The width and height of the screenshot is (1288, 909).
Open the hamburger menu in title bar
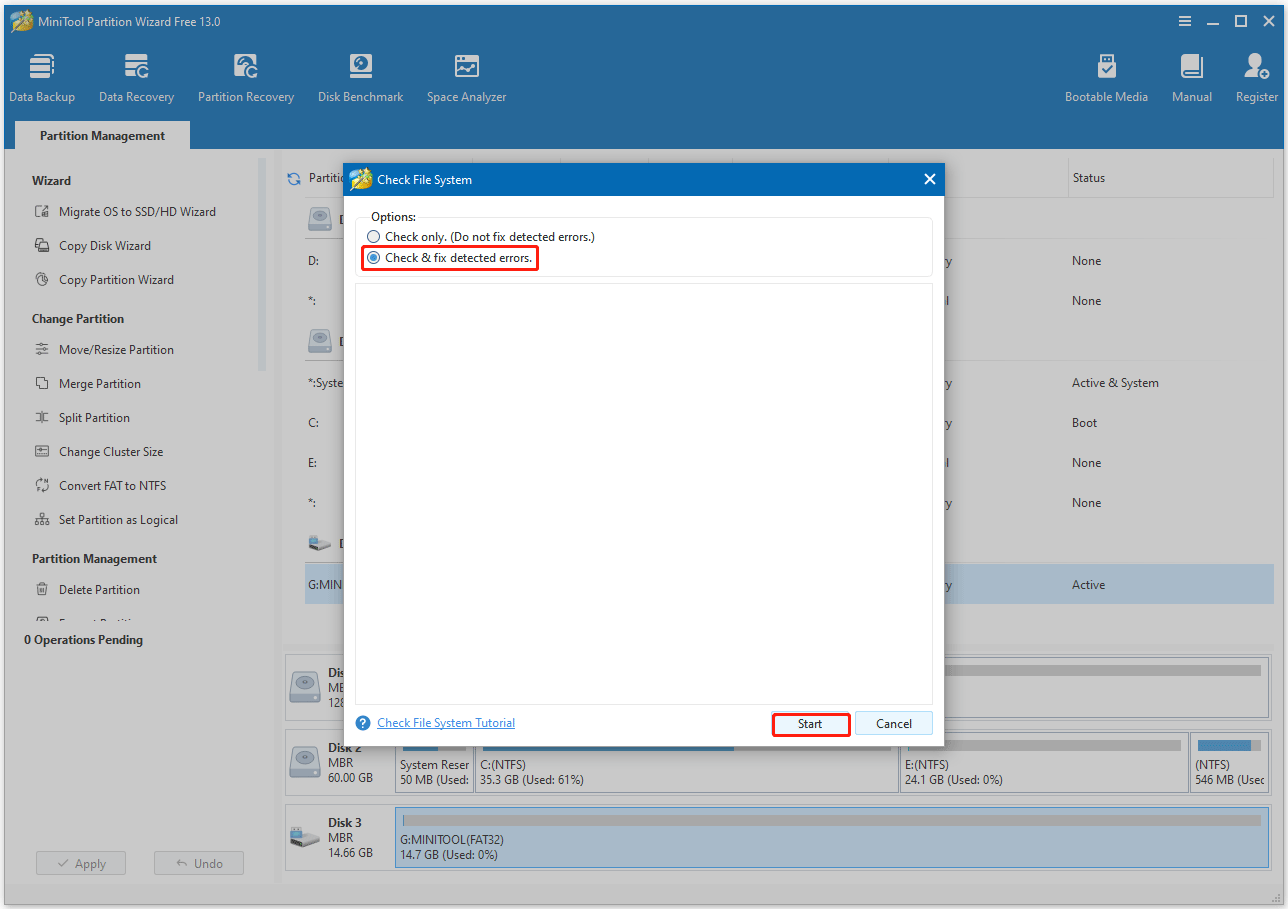[x=1185, y=21]
